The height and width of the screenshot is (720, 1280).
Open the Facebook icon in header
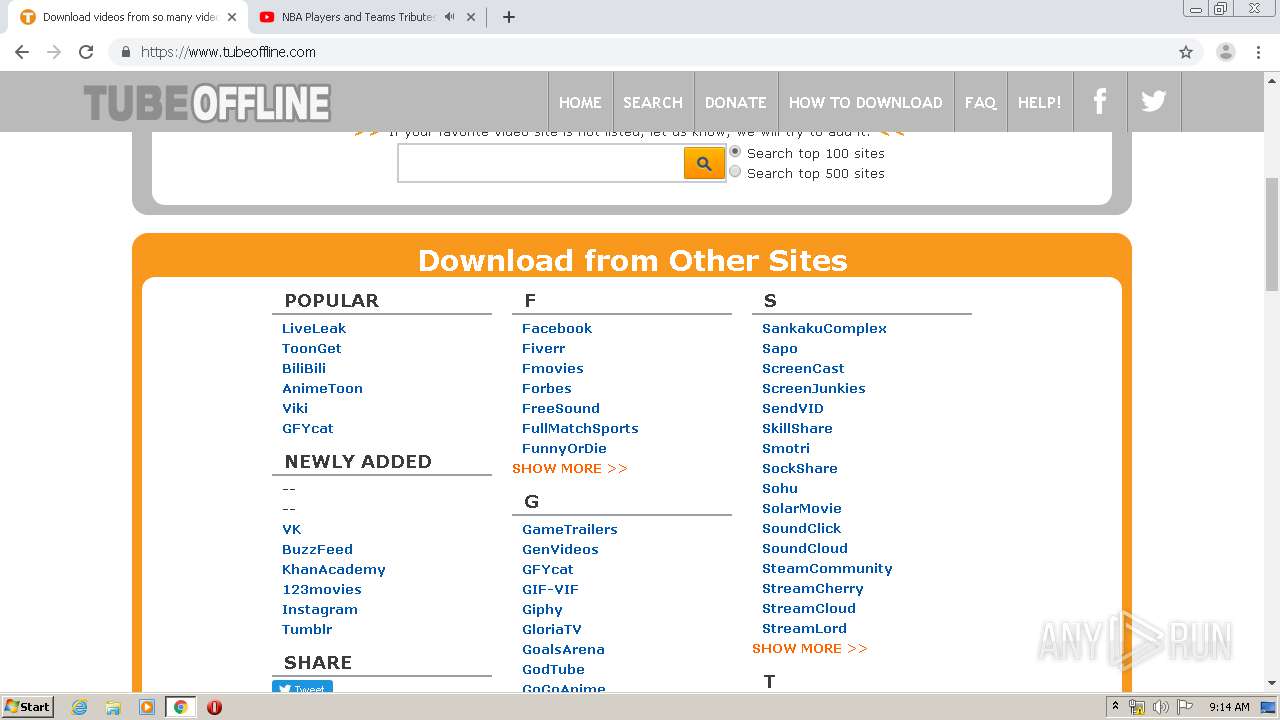[1100, 101]
